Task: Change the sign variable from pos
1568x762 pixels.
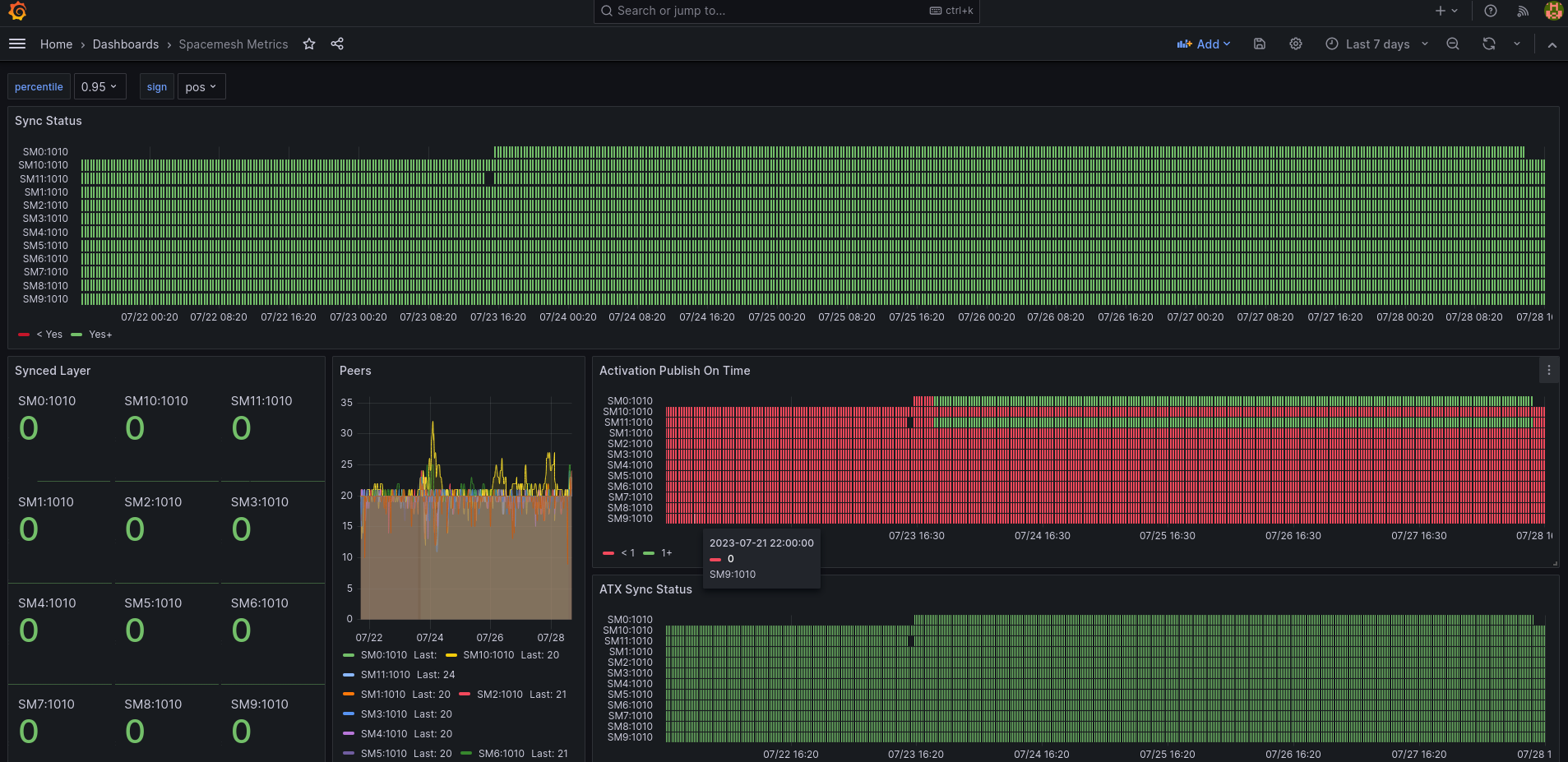Action: 201,86
